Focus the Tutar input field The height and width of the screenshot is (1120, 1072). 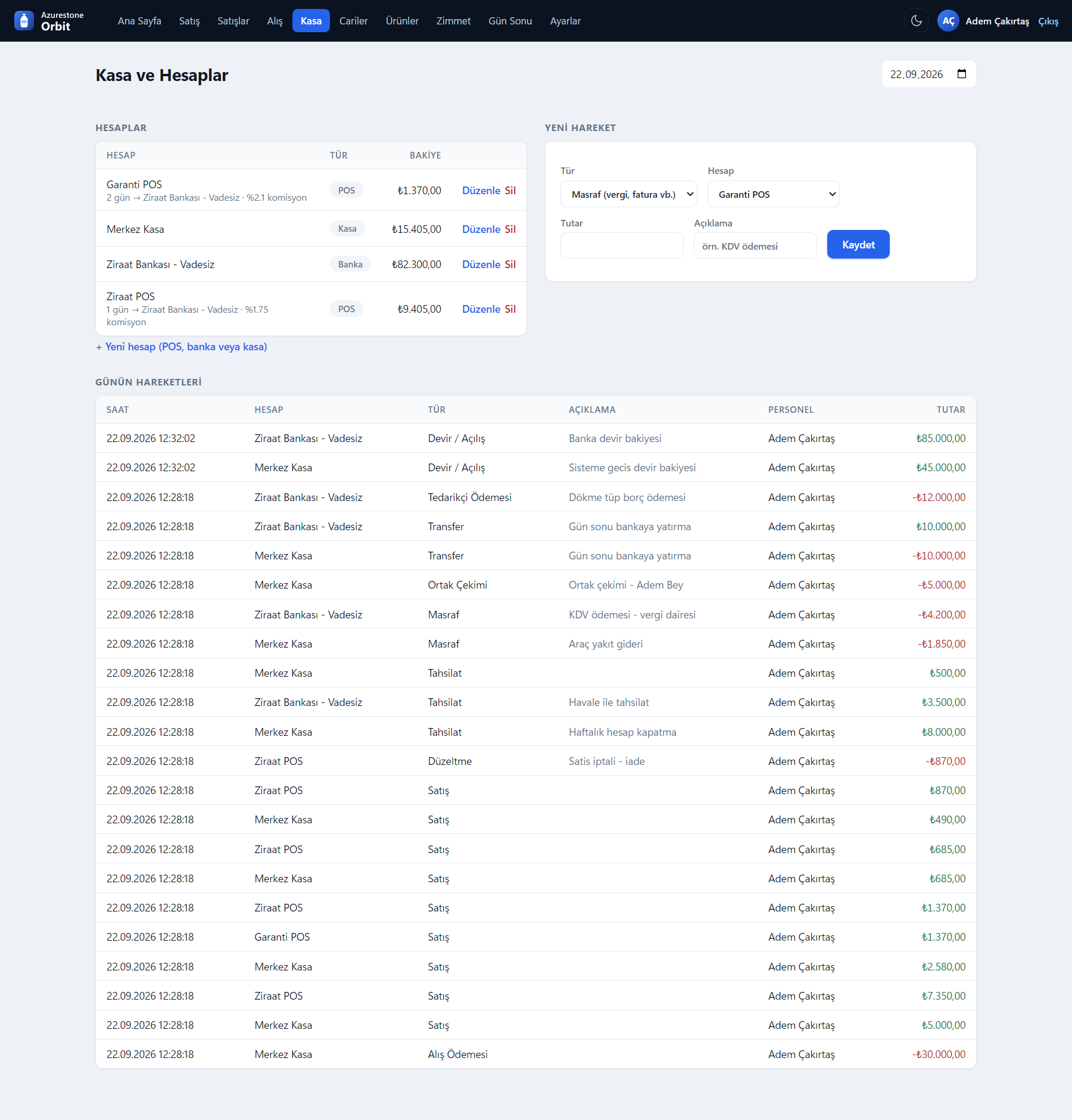coord(622,245)
